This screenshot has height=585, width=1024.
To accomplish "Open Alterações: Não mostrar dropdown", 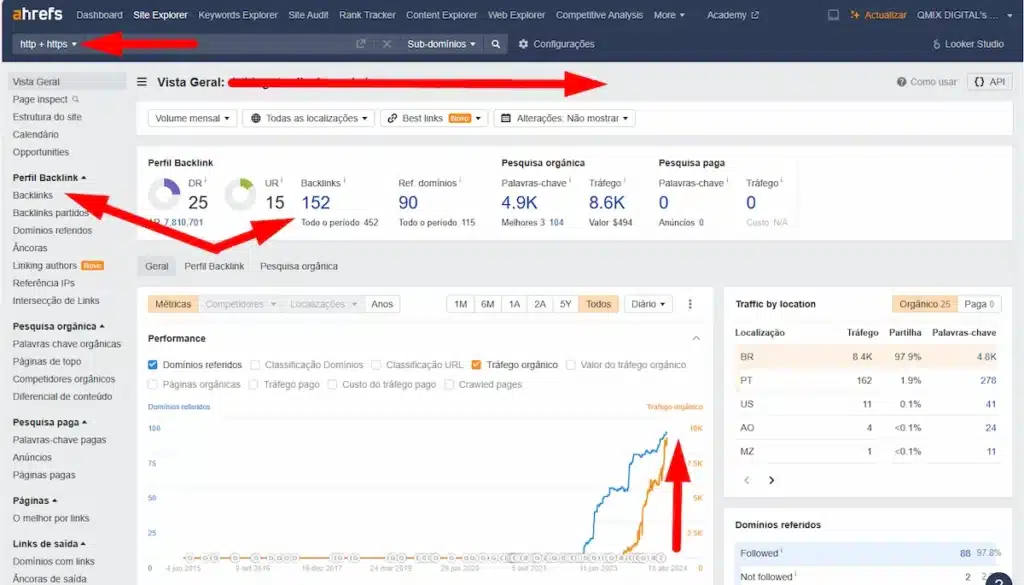I will (565, 118).
